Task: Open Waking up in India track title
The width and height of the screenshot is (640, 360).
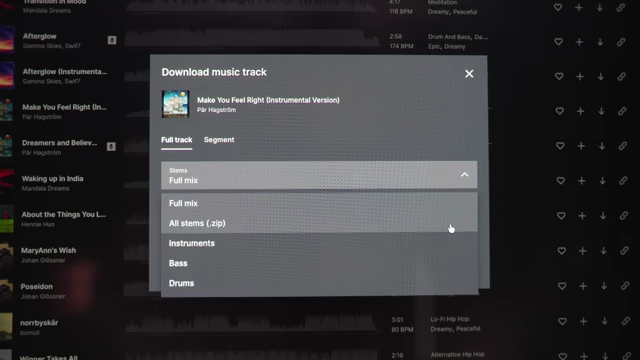Action: (52, 179)
